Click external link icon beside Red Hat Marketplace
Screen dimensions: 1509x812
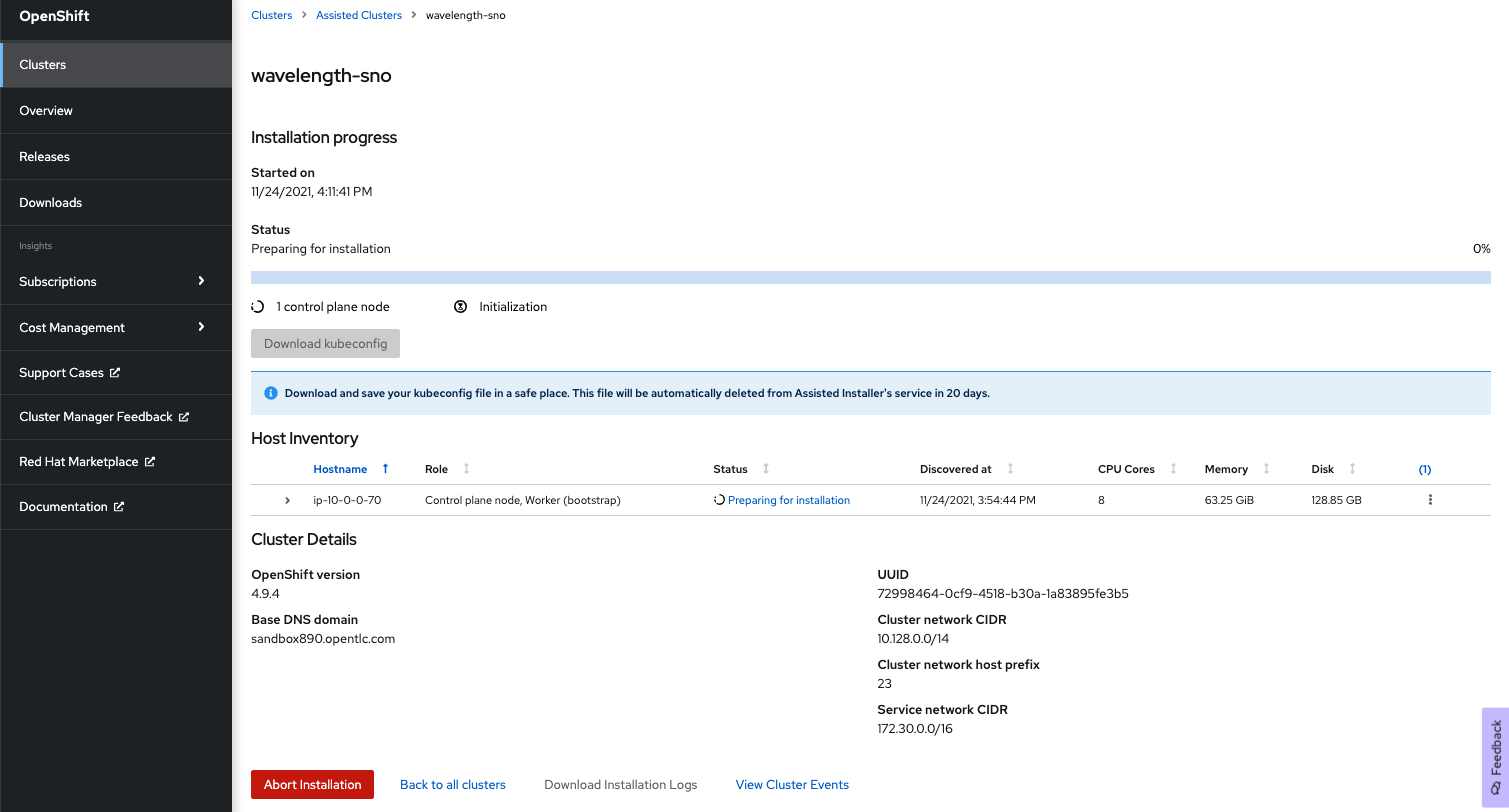[150, 462]
